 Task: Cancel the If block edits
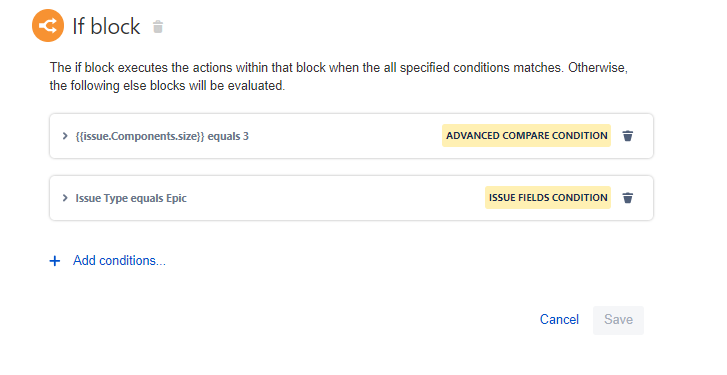559,319
